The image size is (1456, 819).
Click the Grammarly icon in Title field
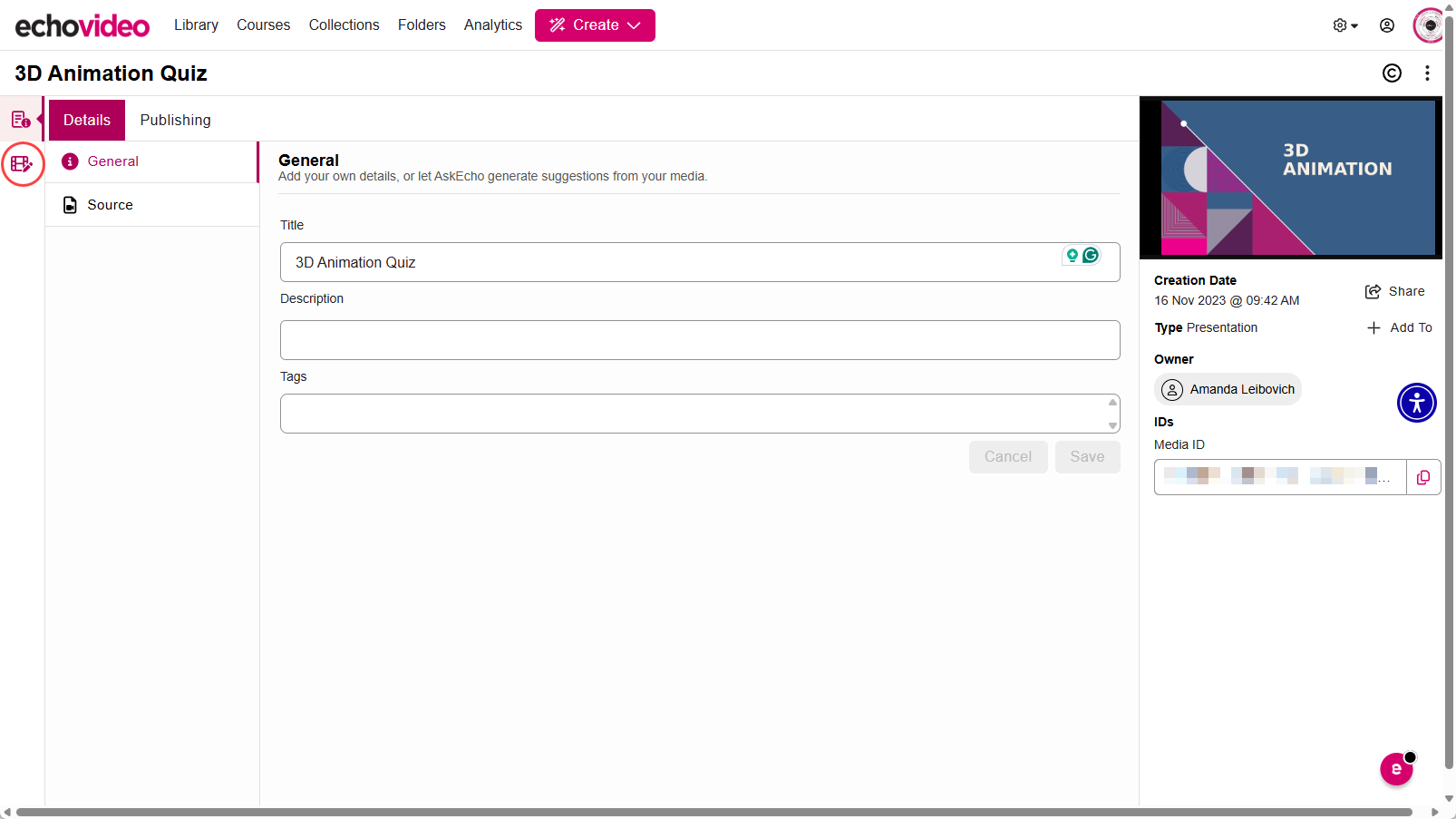click(x=1091, y=256)
